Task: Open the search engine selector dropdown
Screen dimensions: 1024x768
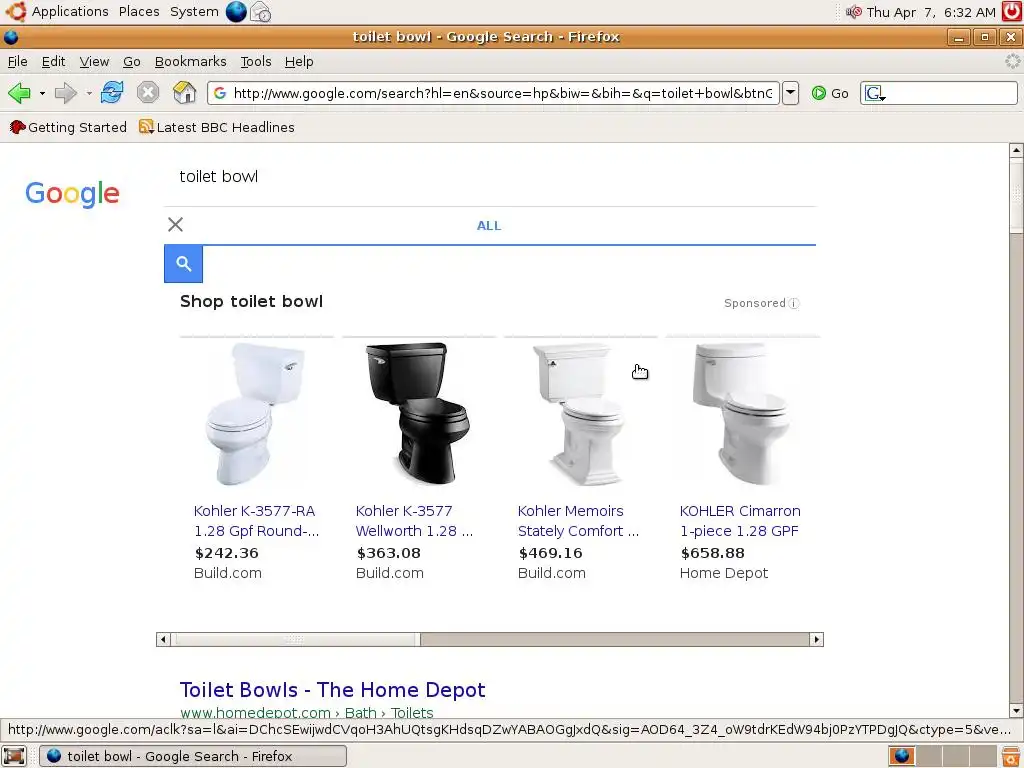Action: tap(874, 94)
